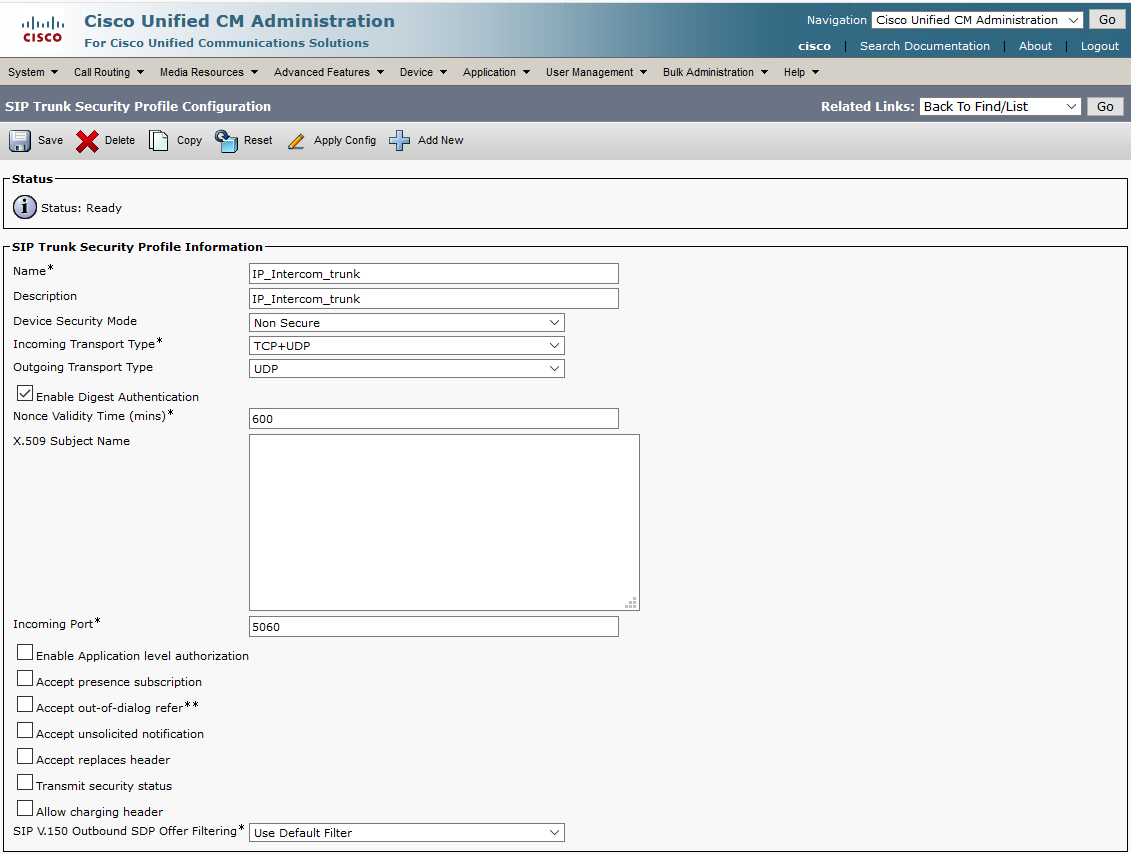Click the Status information icon
The width and height of the screenshot is (1131, 854).
click(x=25, y=207)
